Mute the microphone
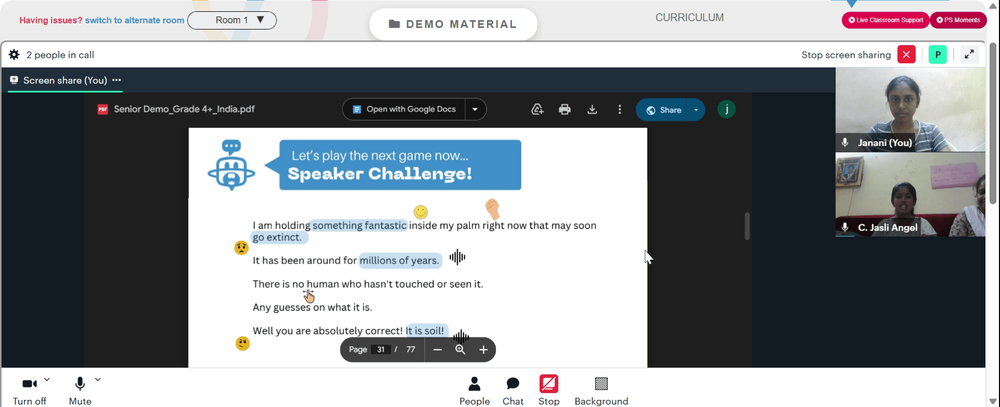Viewport: 1000px width, 407px height. (x=80, y=390)
